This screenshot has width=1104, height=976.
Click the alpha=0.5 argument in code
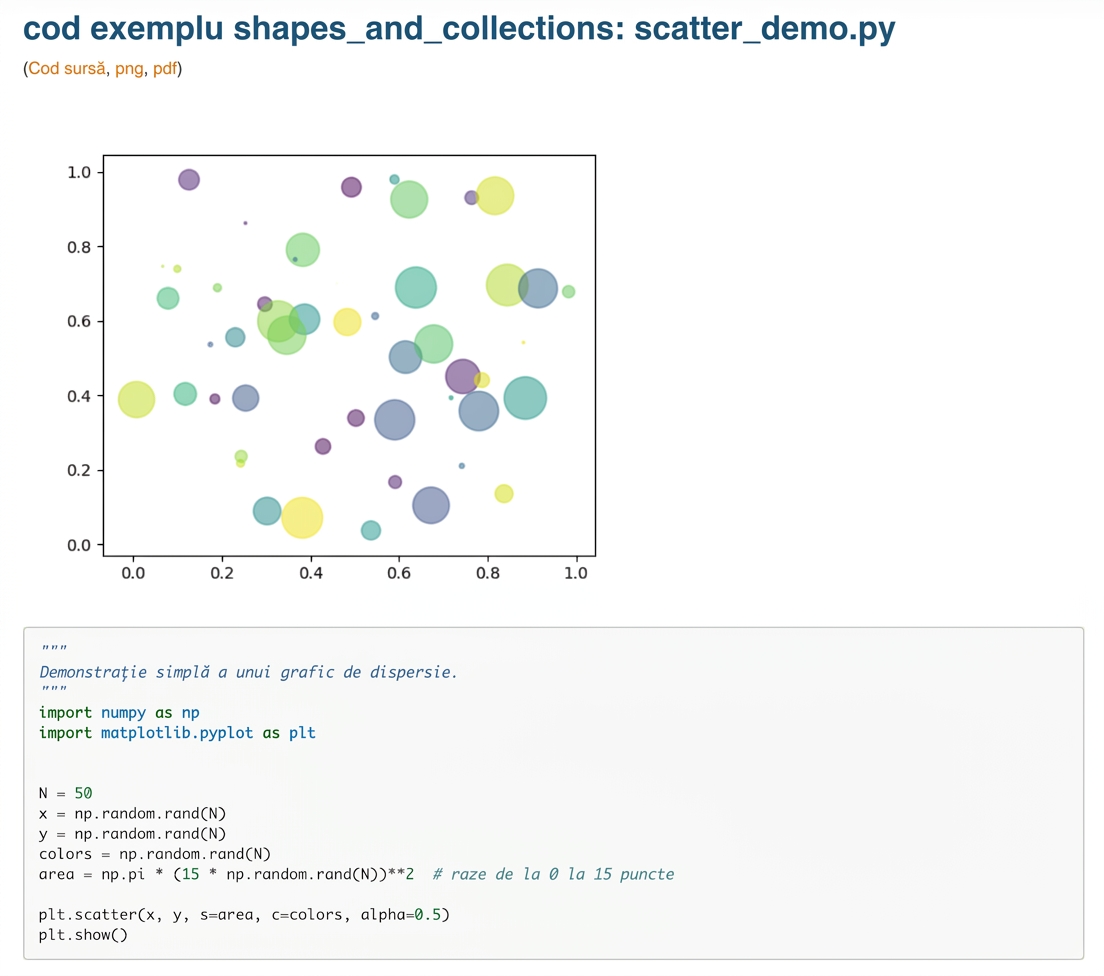click(x=401, y=915)
